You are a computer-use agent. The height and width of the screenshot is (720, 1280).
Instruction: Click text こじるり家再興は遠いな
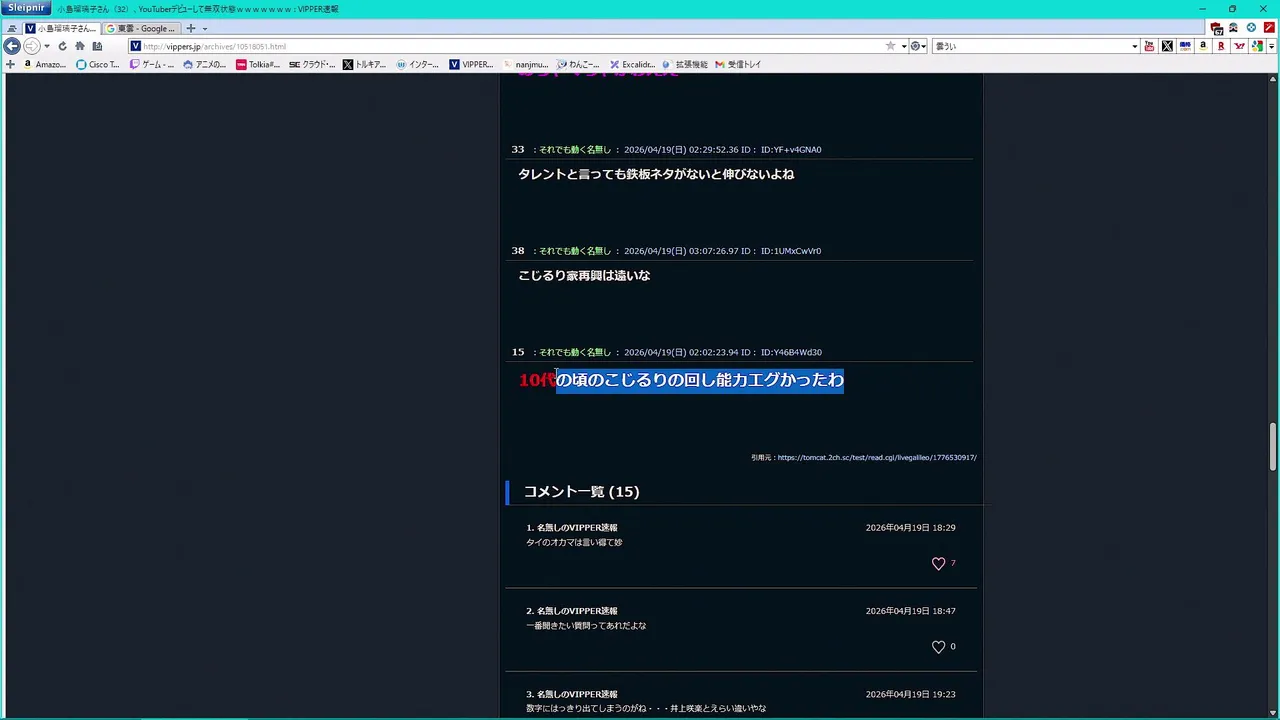click(x=584, y=275)
